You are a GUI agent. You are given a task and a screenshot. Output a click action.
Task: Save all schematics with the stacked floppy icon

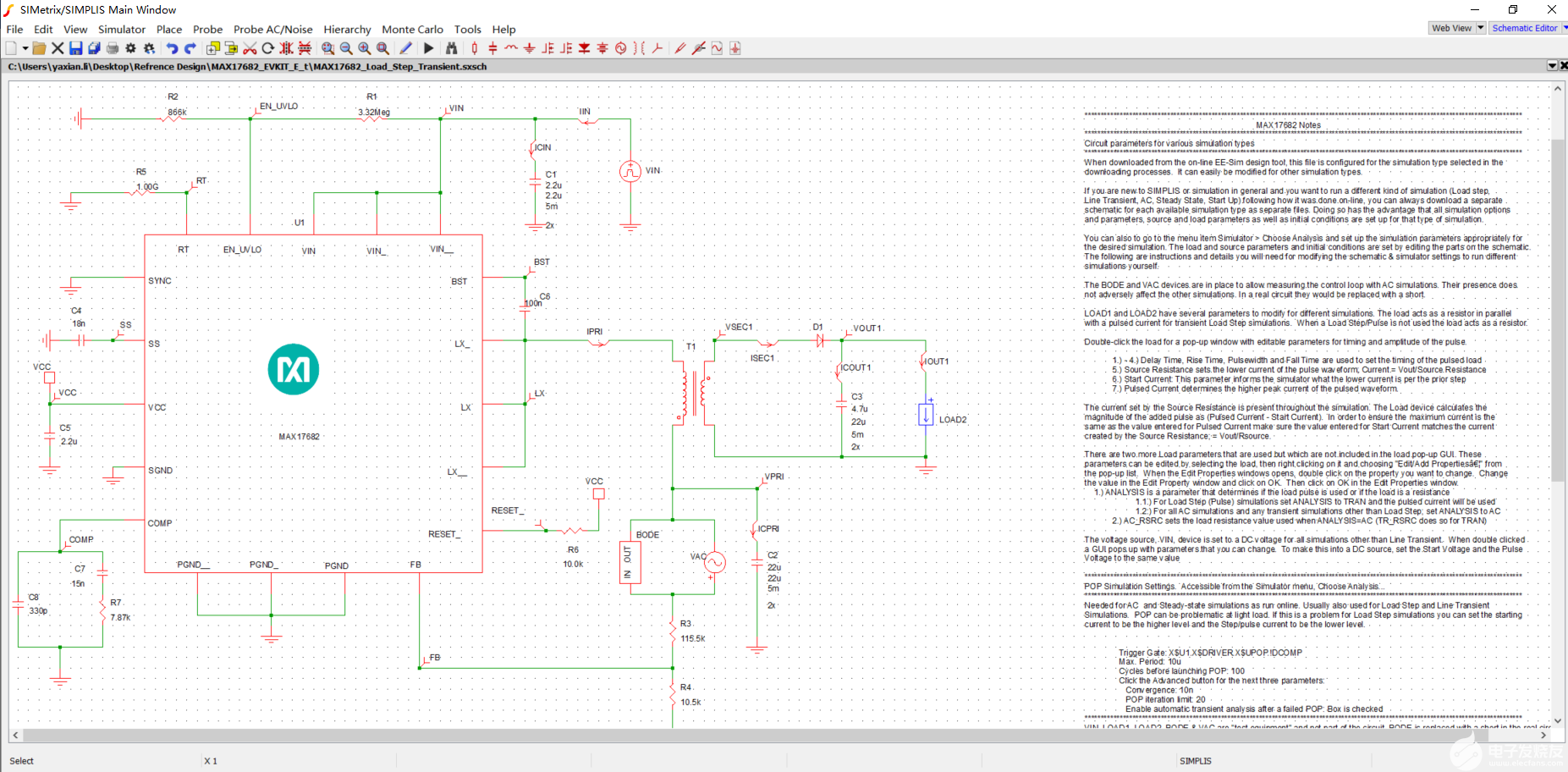click(94, 48)
